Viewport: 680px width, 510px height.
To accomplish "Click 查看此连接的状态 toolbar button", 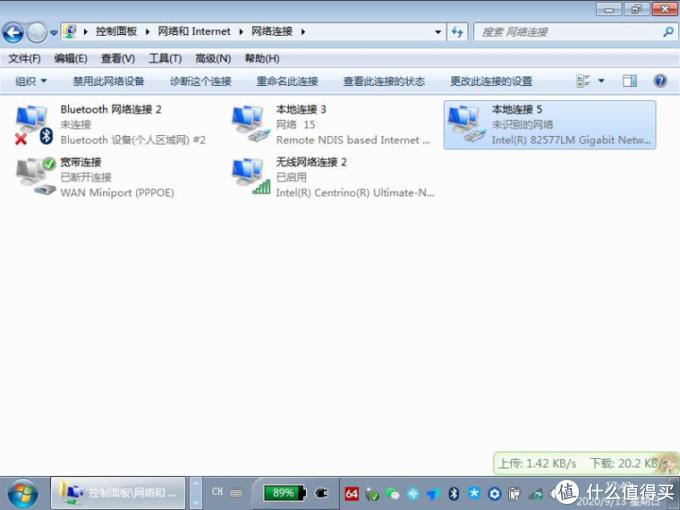I will coord(384,81).
